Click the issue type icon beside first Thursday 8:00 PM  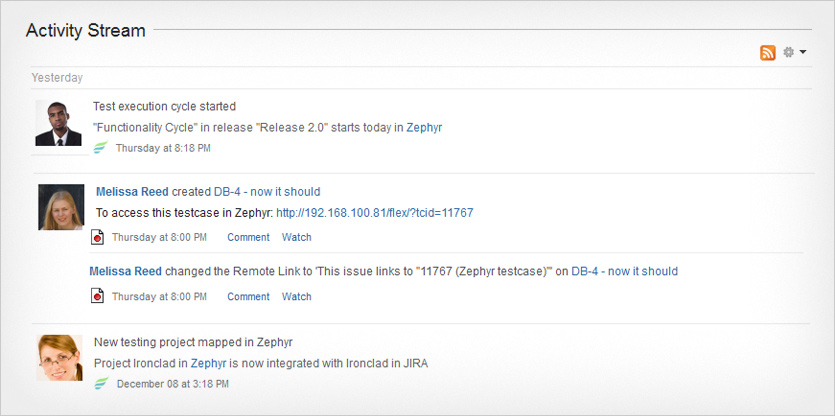(x=97, y=237)
